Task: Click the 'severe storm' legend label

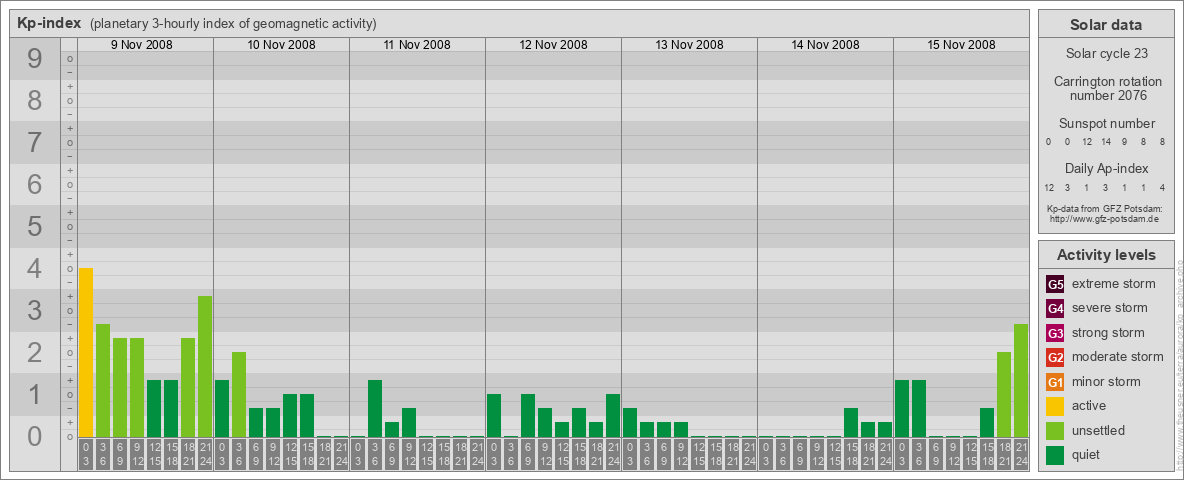Action: coord(1110,308)
